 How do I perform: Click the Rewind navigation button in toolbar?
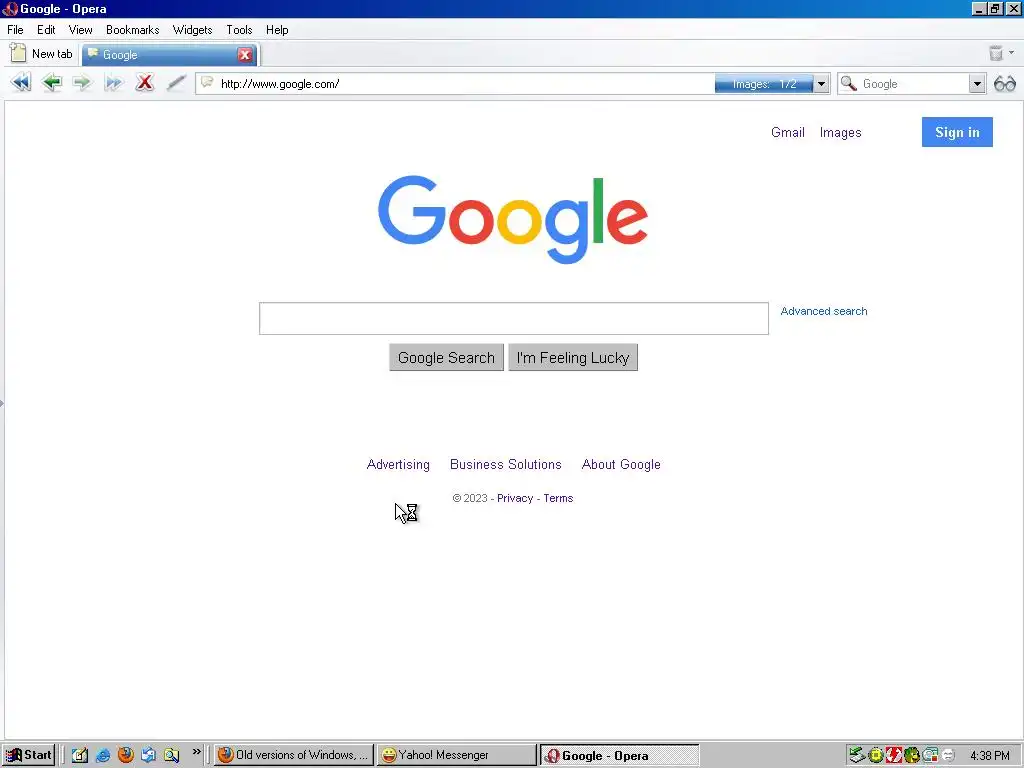click(20, 83)
